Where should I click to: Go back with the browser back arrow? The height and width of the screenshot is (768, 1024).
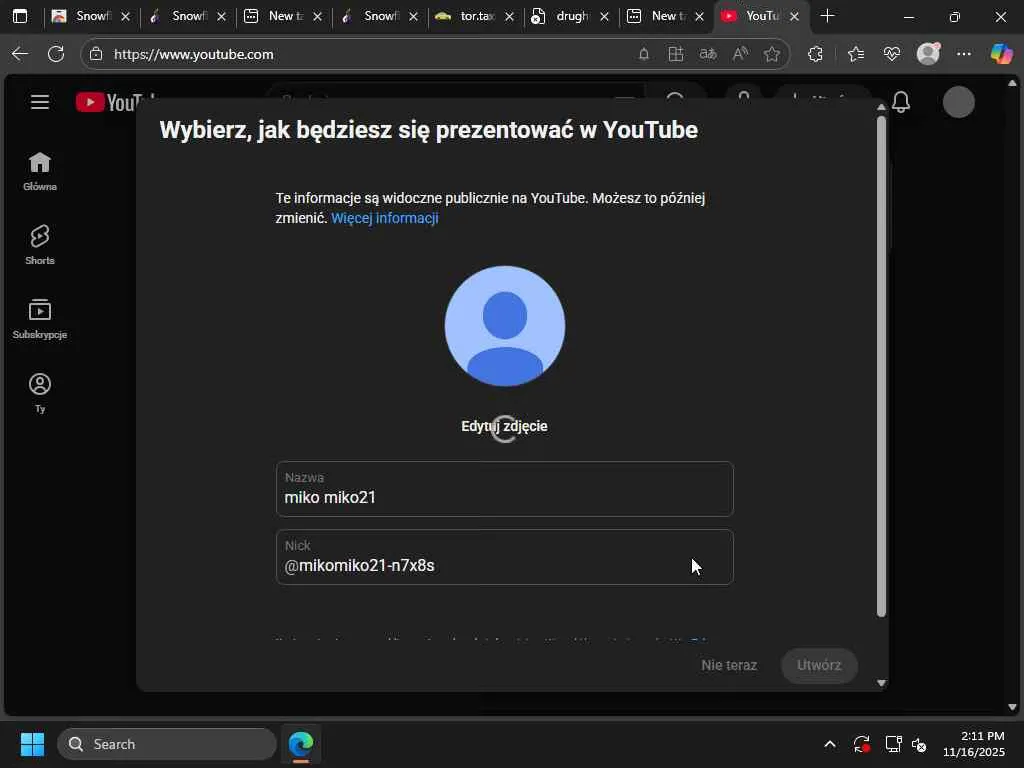point(20,54)
